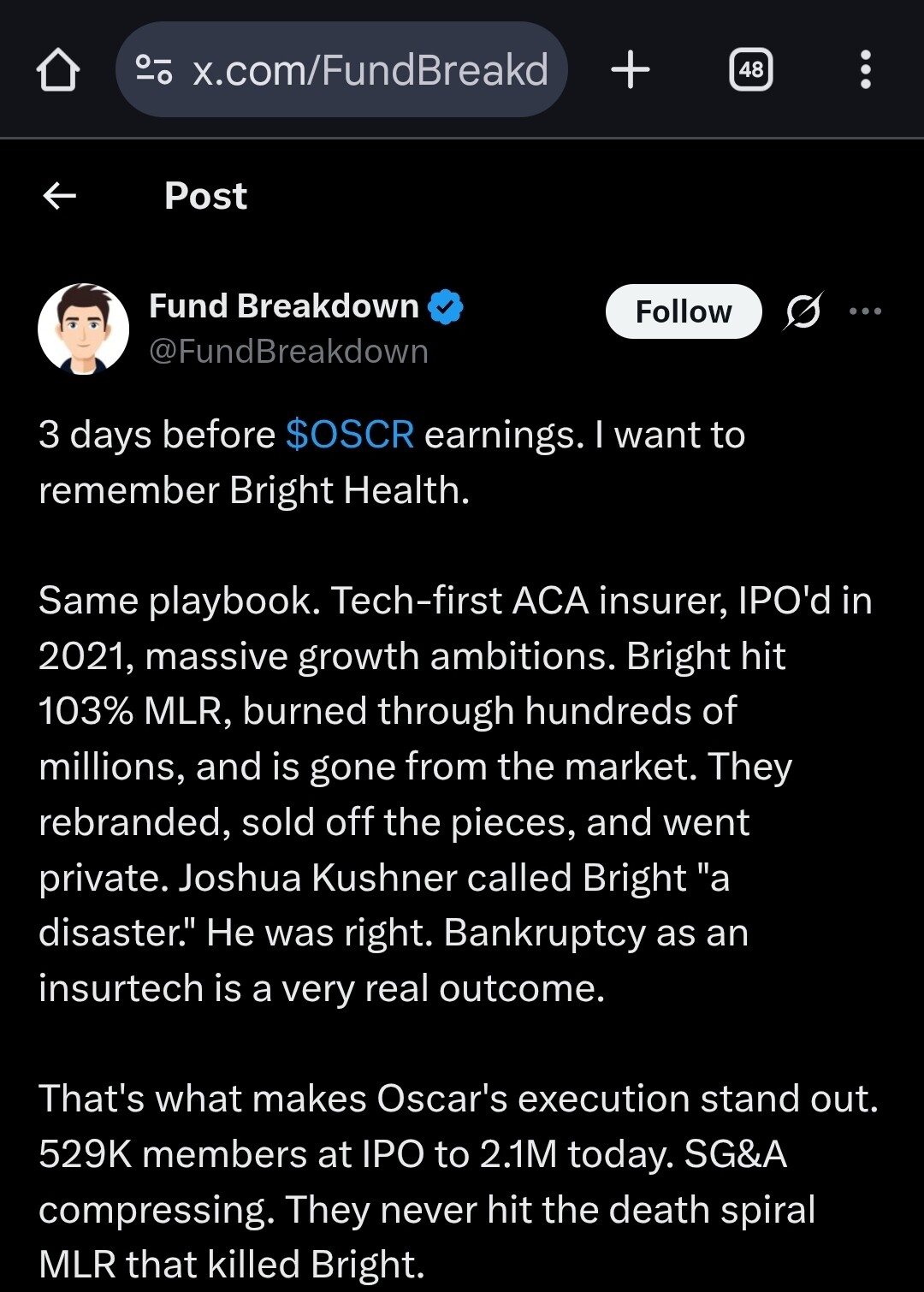The image size is (924, 1292).
Task: Follow the Fund Breakdown account
Action: pos(683,311)
